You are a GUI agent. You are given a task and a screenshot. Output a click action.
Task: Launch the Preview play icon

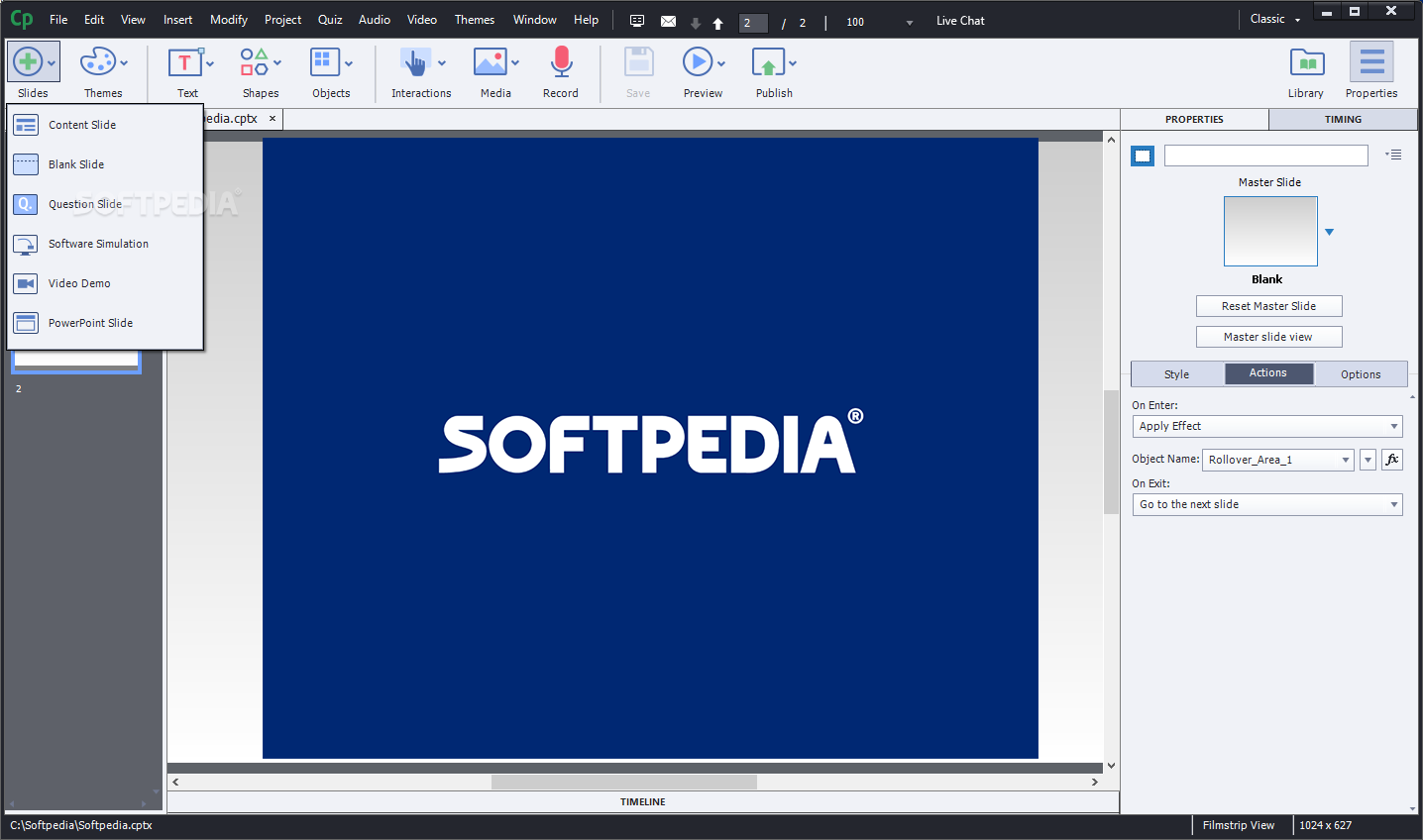click(698, 62)
